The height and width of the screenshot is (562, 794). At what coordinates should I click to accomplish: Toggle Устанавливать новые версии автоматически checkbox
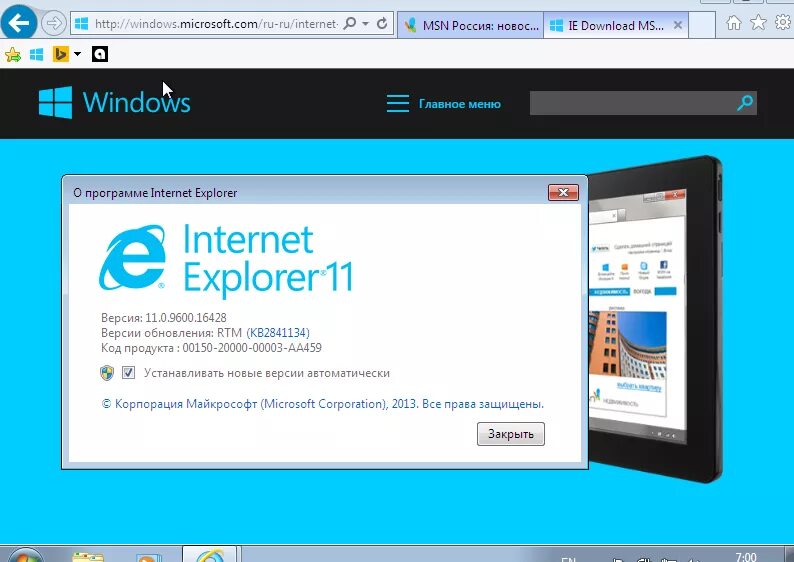tap(129, 373)
